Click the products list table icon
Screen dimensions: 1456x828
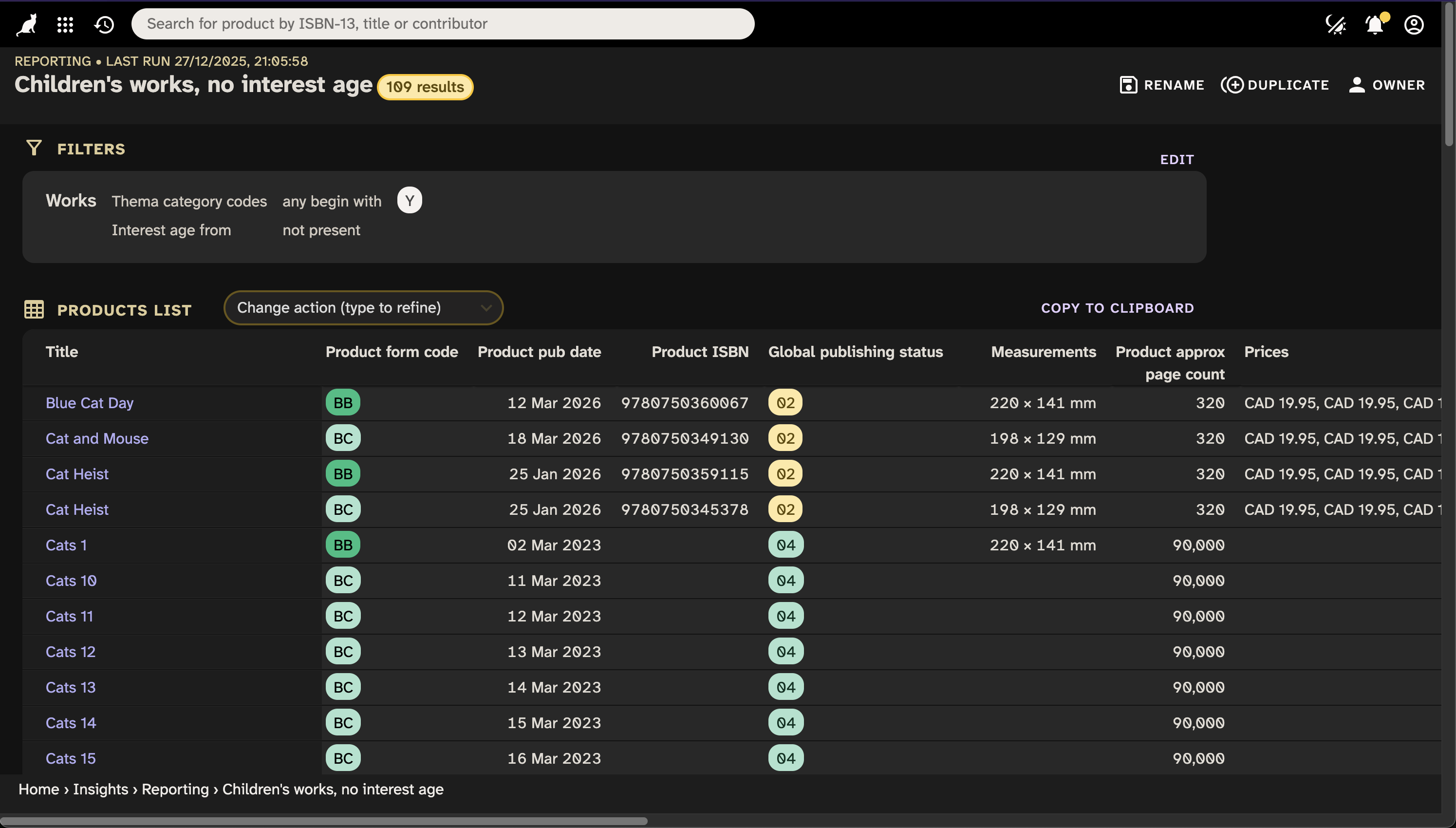(34, 309)
